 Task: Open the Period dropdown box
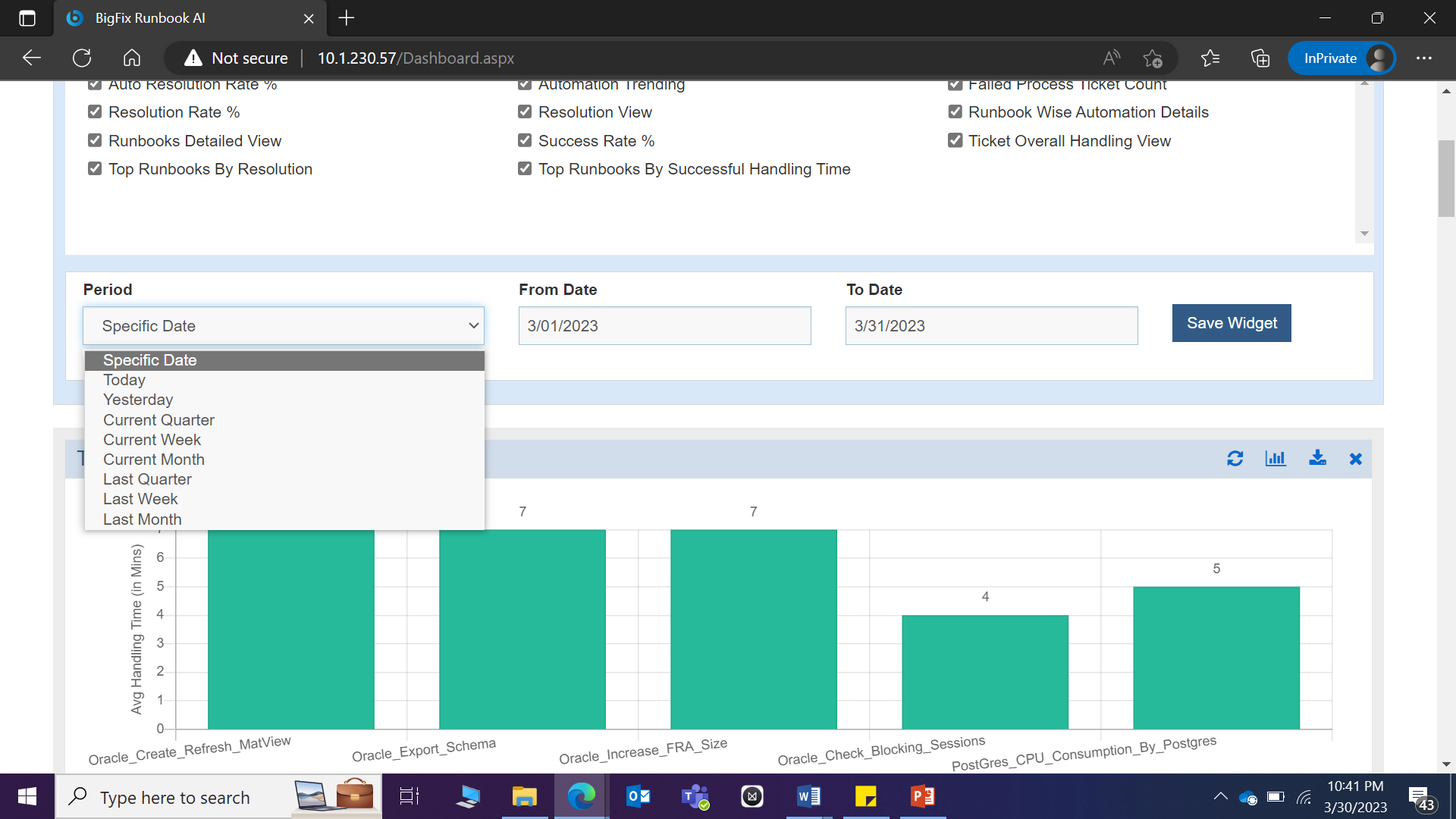(284, 326)
